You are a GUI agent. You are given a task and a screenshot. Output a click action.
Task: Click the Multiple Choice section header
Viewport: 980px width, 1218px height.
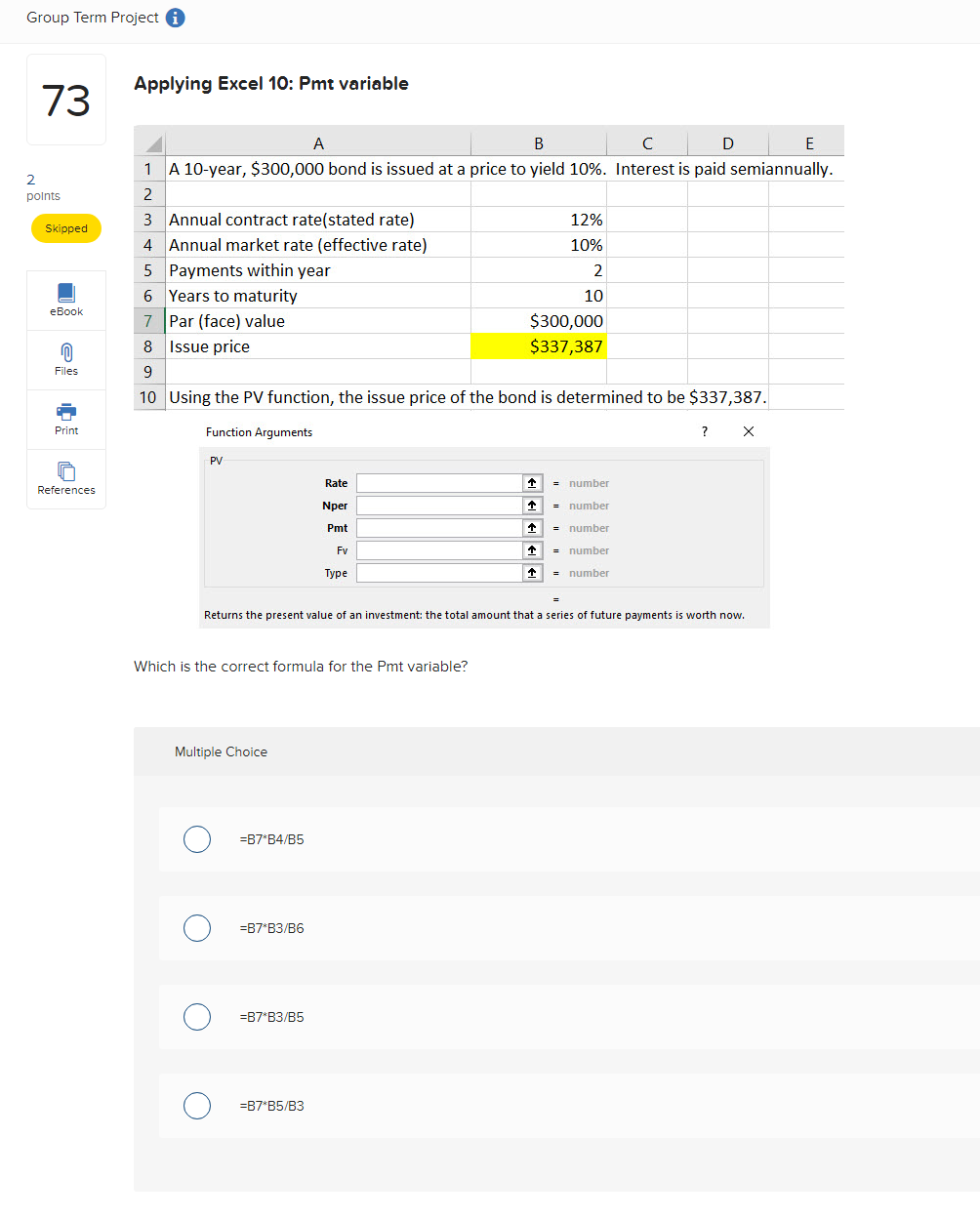pyautogui.click(x=221, y=751)
